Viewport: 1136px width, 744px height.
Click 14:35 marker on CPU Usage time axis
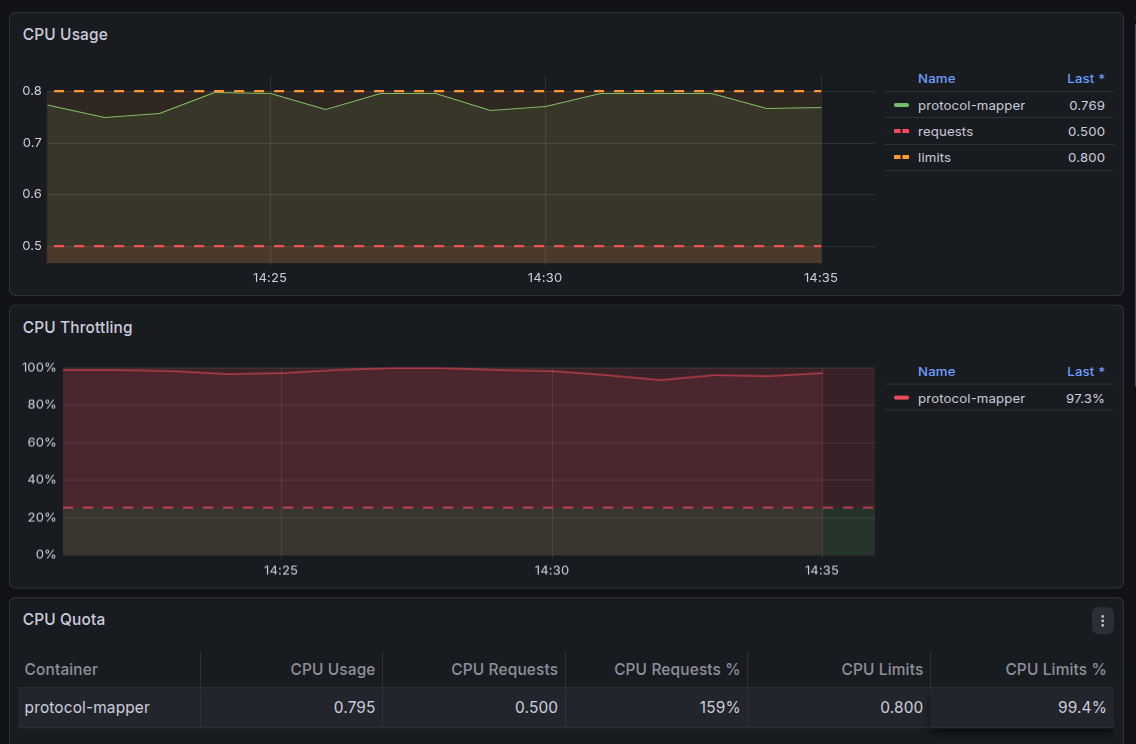(x=820, y=277)
